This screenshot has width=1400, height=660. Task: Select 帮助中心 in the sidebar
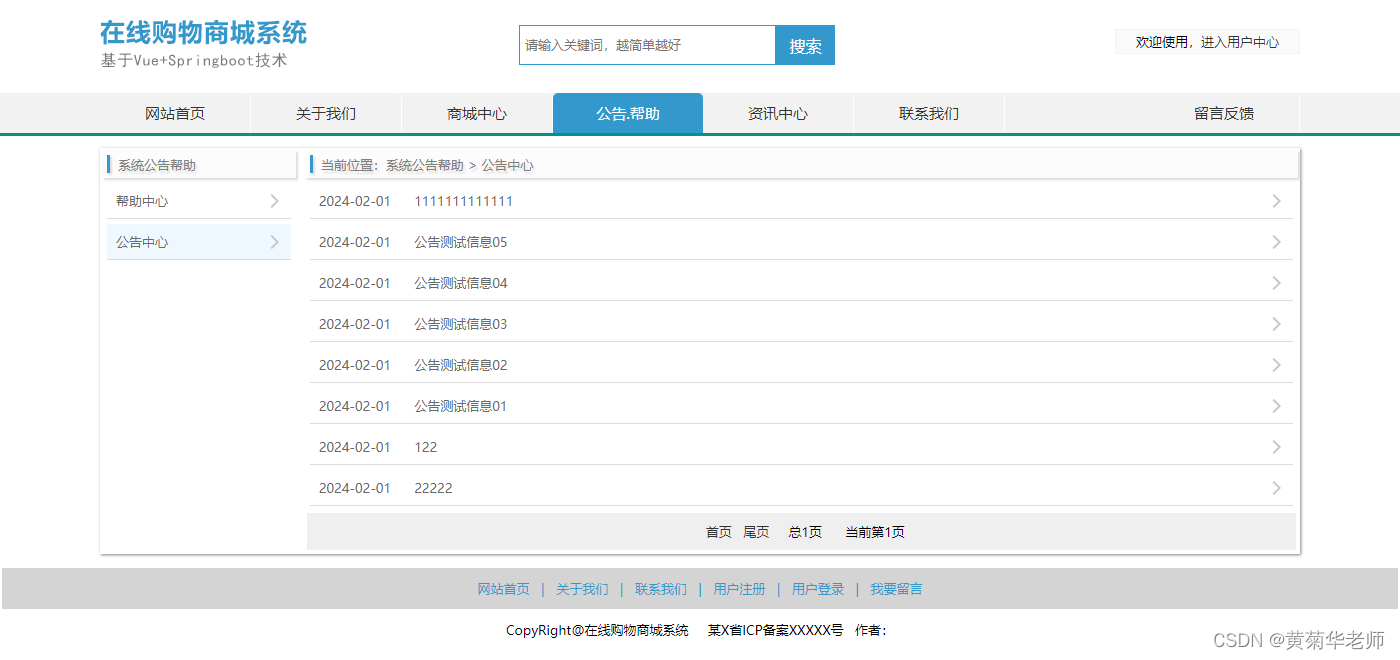199,201
